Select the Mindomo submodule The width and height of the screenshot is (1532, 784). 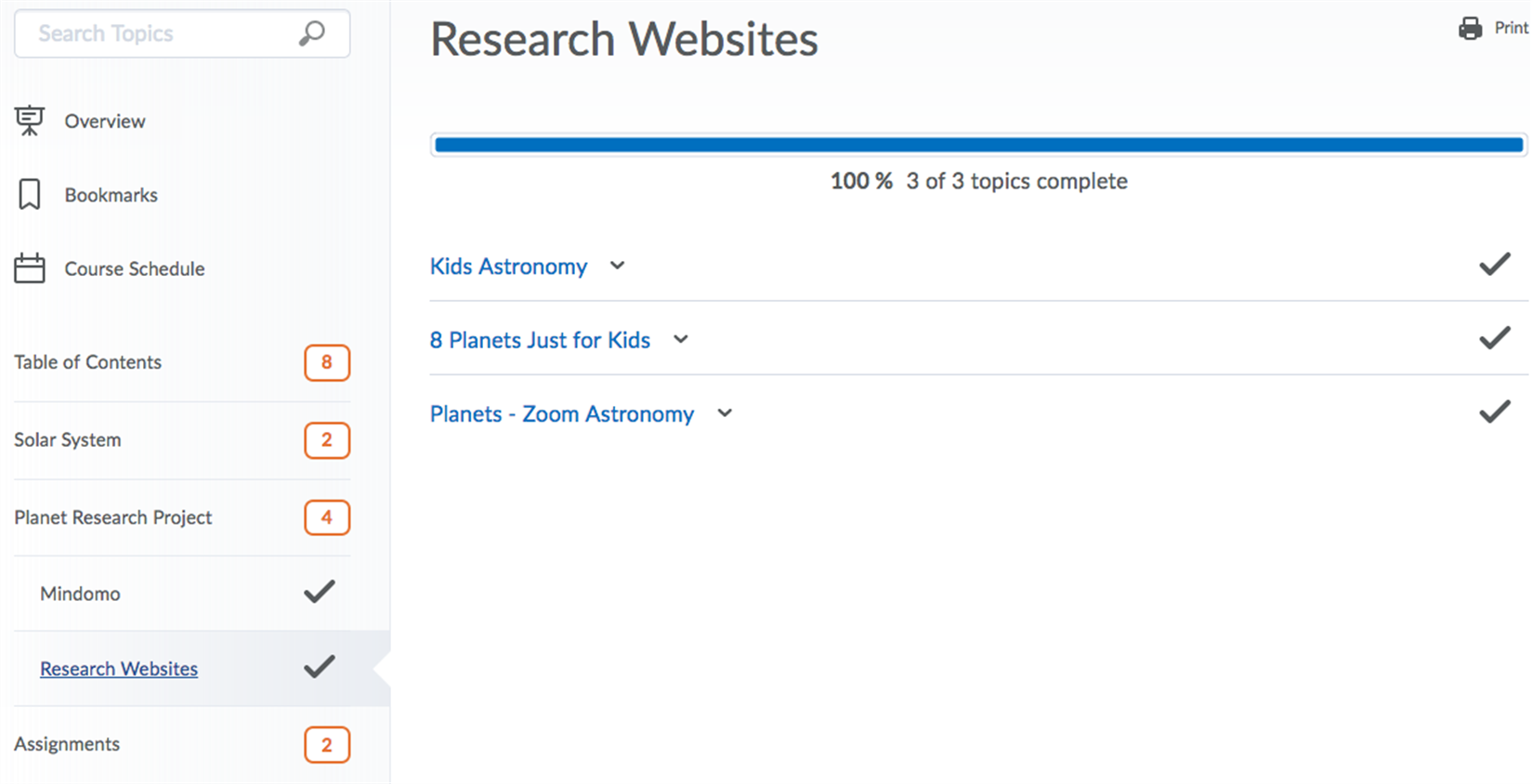point(80,594)
